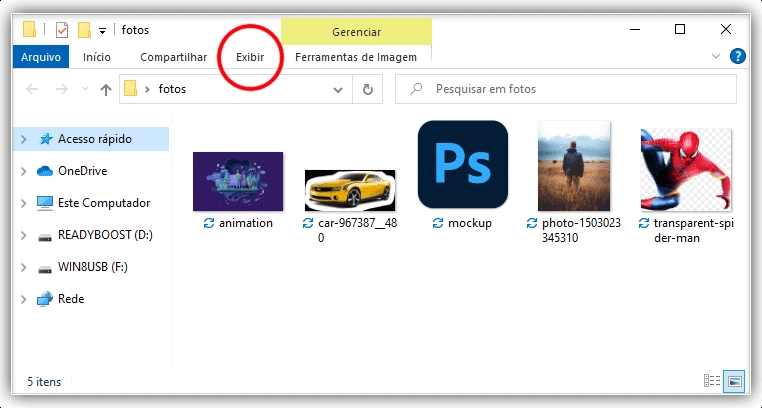Click the sync status icon beside animation
Screen dimensions: 762x408
[x=209, y=223]
